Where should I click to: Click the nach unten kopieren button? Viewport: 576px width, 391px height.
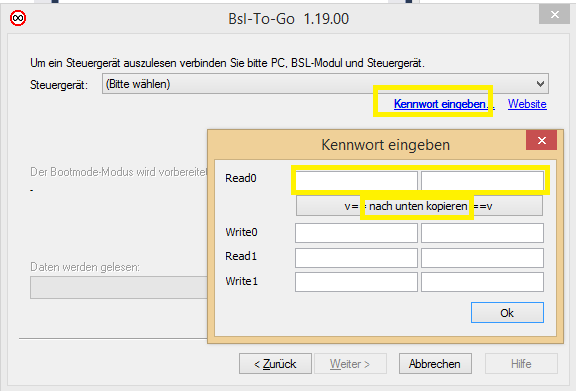[419, 206]
